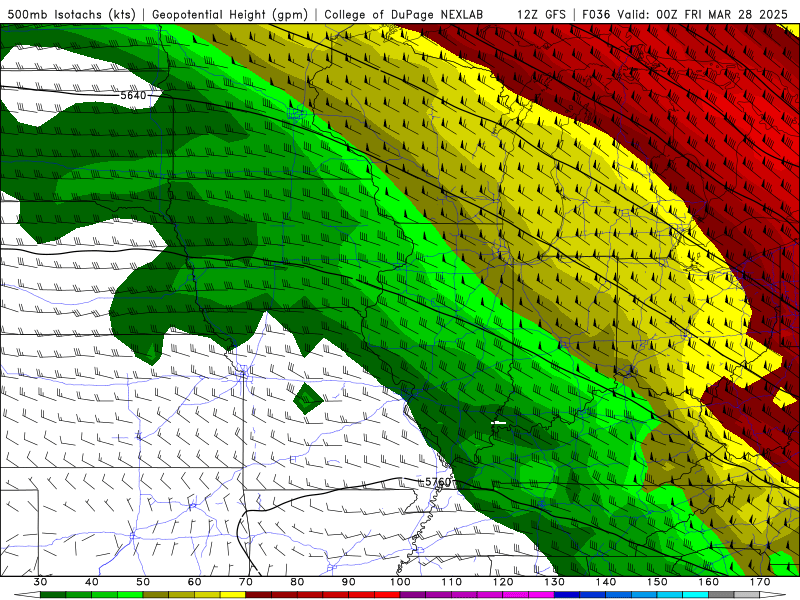Click the 30 value on the color scale
The height and width of the screenshot is (600, 800).
click(x=40, y=582)
